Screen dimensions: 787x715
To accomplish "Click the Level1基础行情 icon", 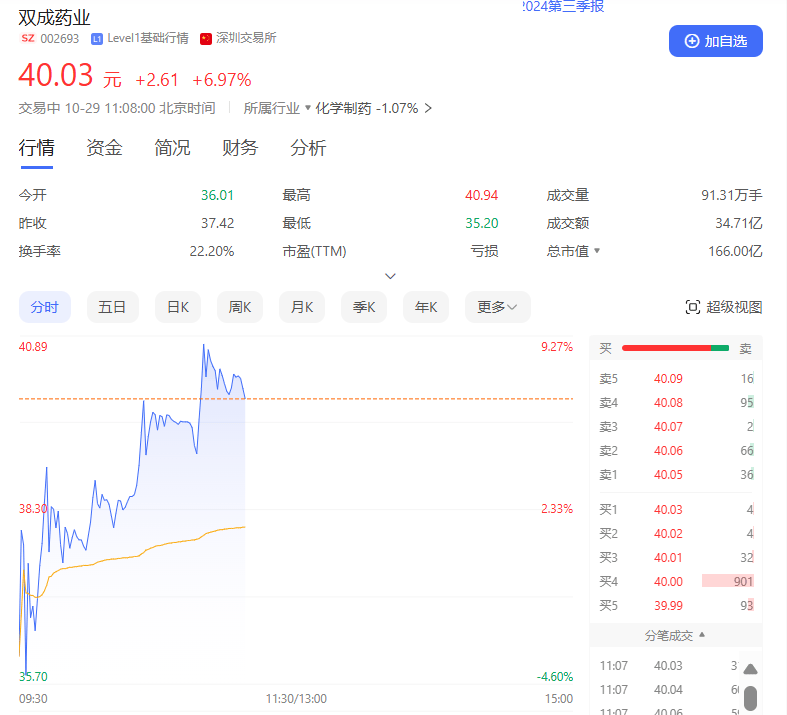I will click(x=97, y=39).
